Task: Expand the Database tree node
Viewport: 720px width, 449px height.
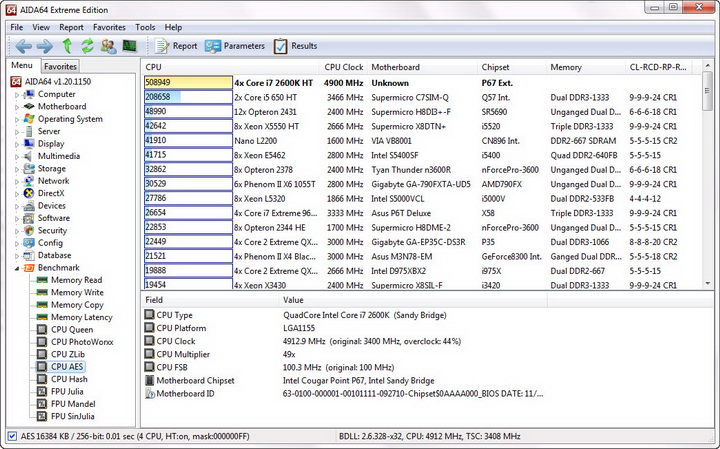Action: pyautogui.click(x=17, y=256)
